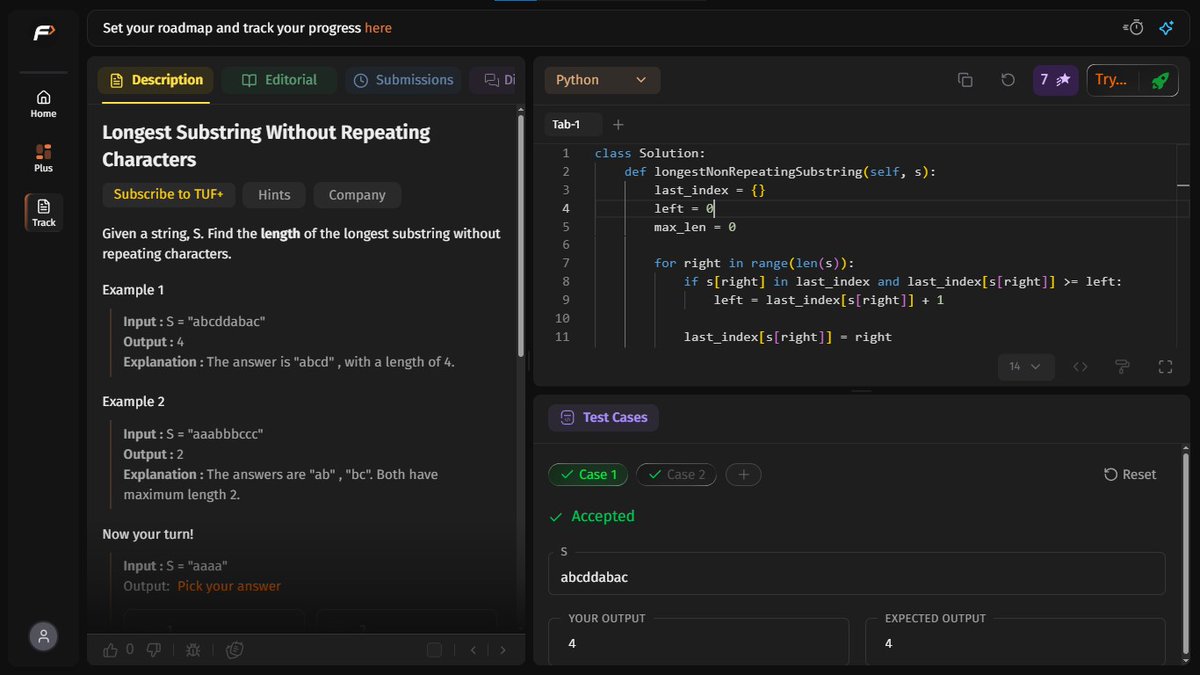Reset the test cases
The height and width of the screenshot is (675, 1200).
[1130, 475]
